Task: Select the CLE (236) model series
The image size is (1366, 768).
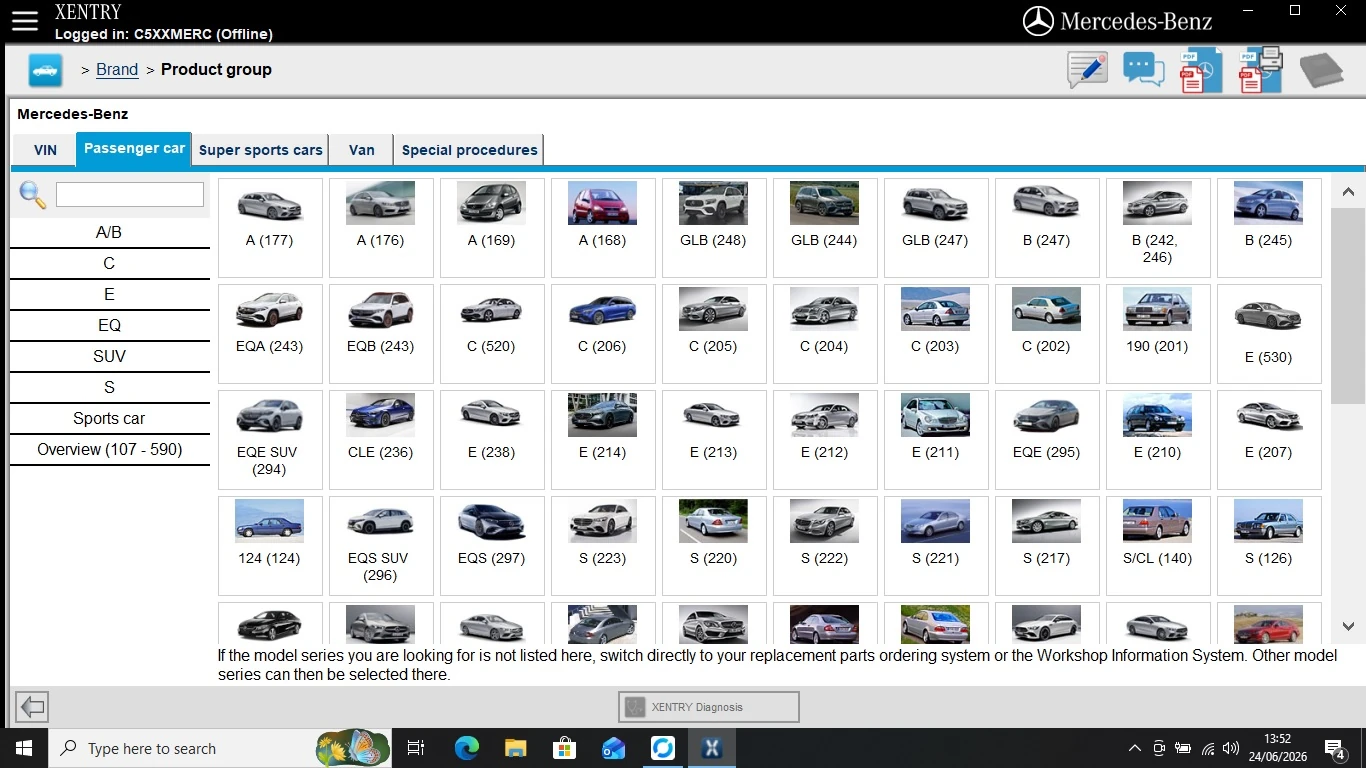Action: pyautogui.click(x=381, y=440)
